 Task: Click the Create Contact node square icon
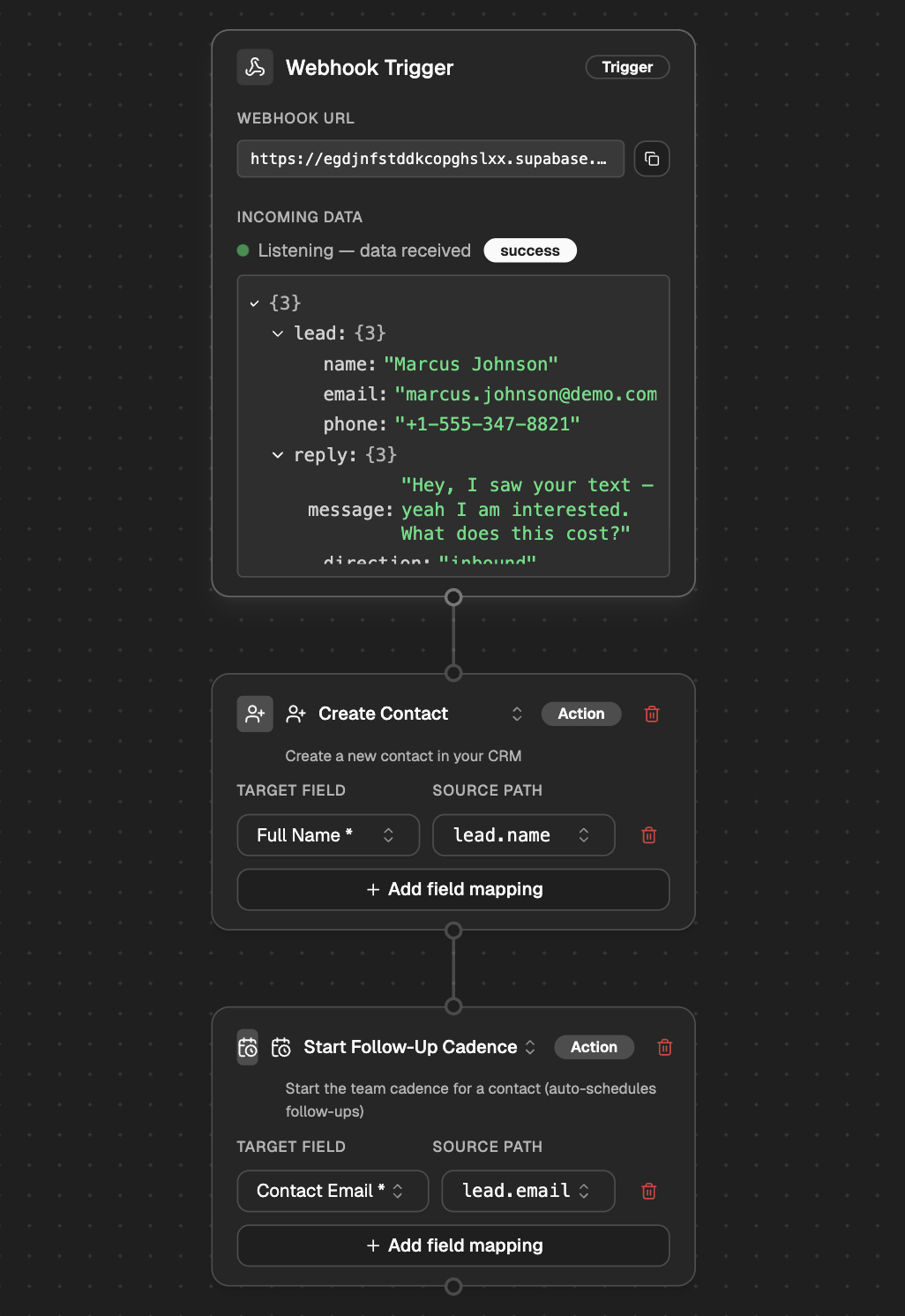click(x=255, y=714)
